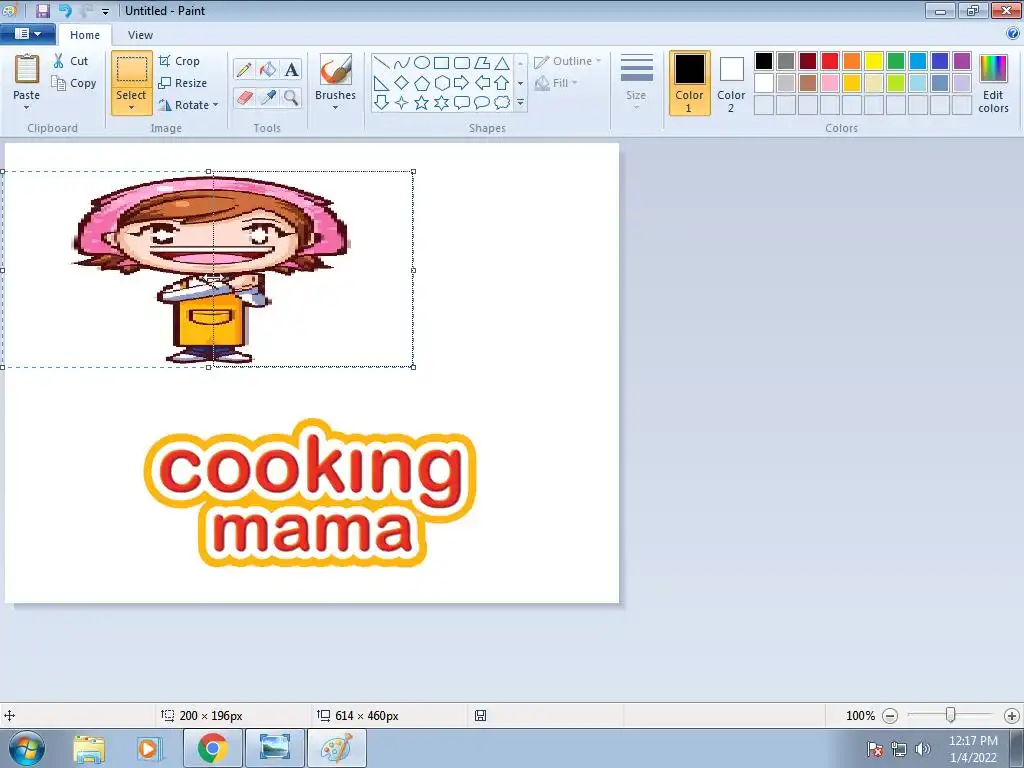
Task: Pick the Rounded rectangular callout shape
Action: [x=462, y=103]
